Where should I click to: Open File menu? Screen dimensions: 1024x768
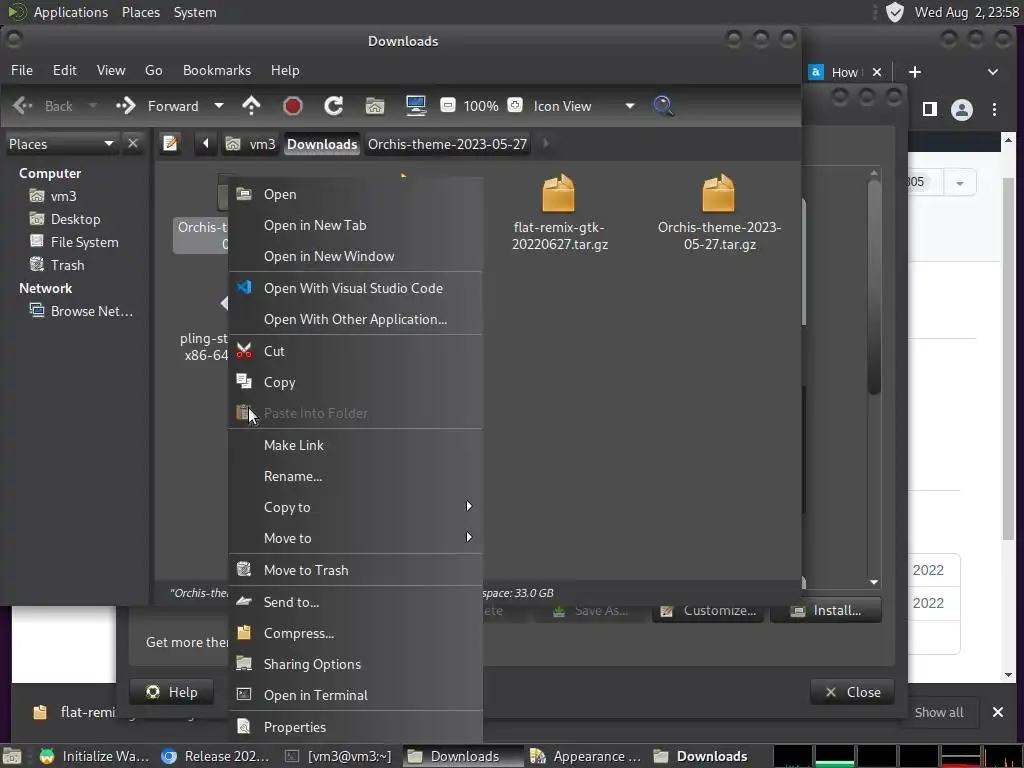tap(22, 70)
